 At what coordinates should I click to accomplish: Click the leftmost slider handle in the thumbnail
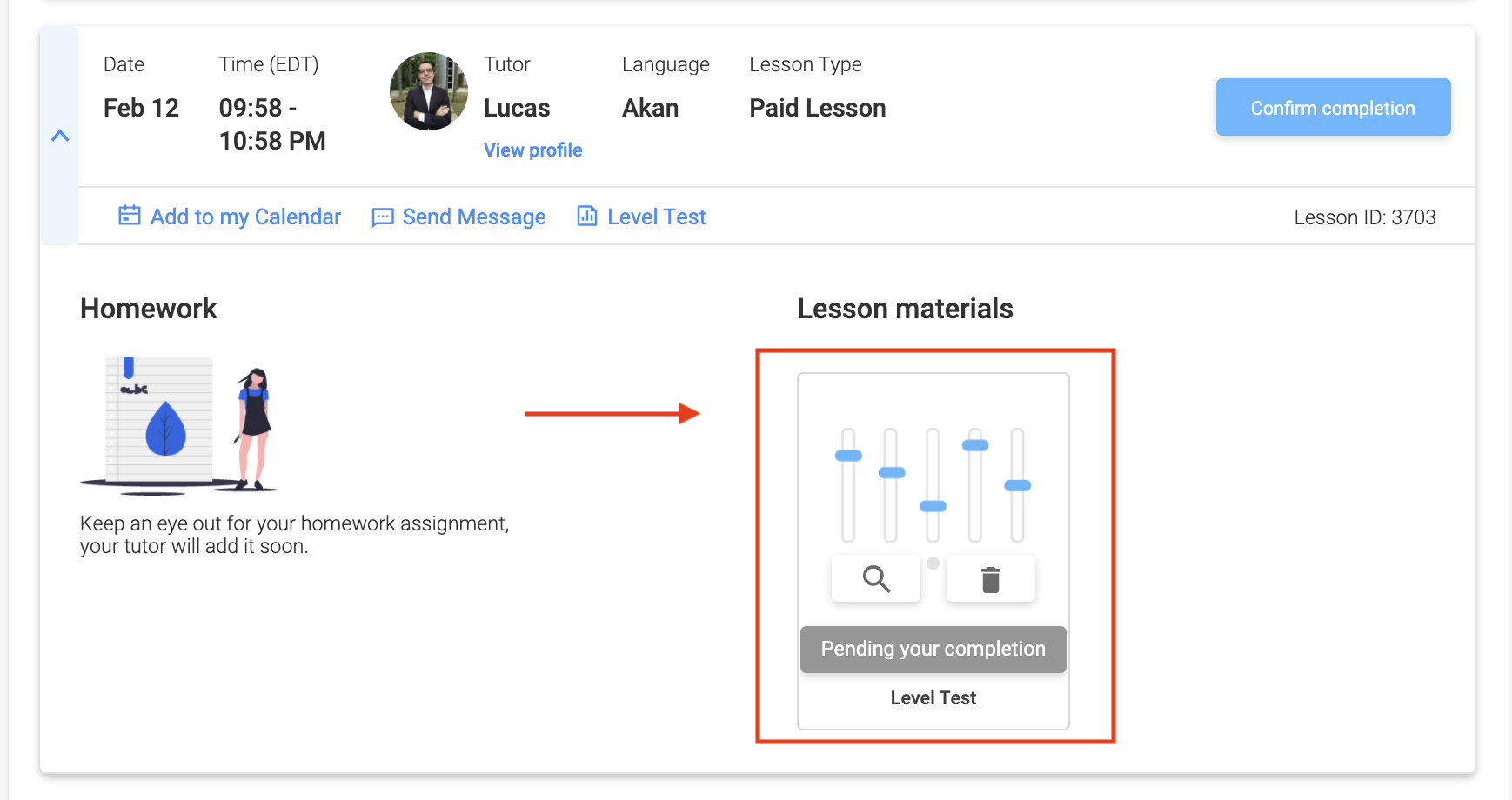848,456
